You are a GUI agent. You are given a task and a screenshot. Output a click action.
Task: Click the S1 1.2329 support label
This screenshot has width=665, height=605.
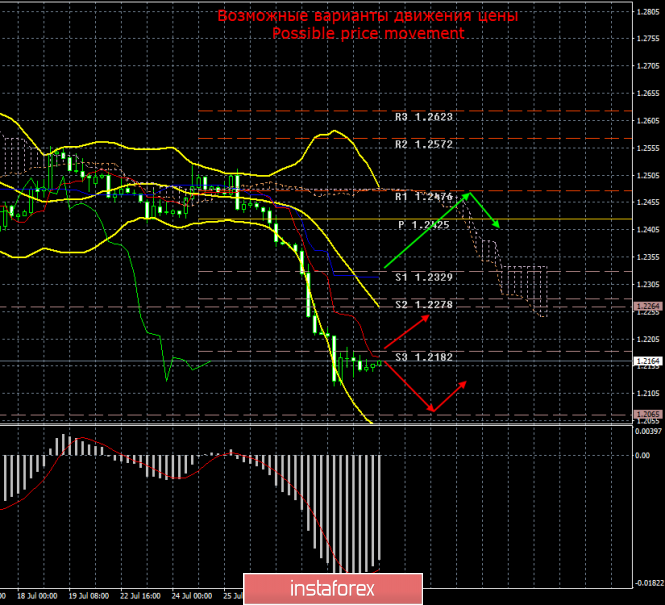(x=424, y=277)
